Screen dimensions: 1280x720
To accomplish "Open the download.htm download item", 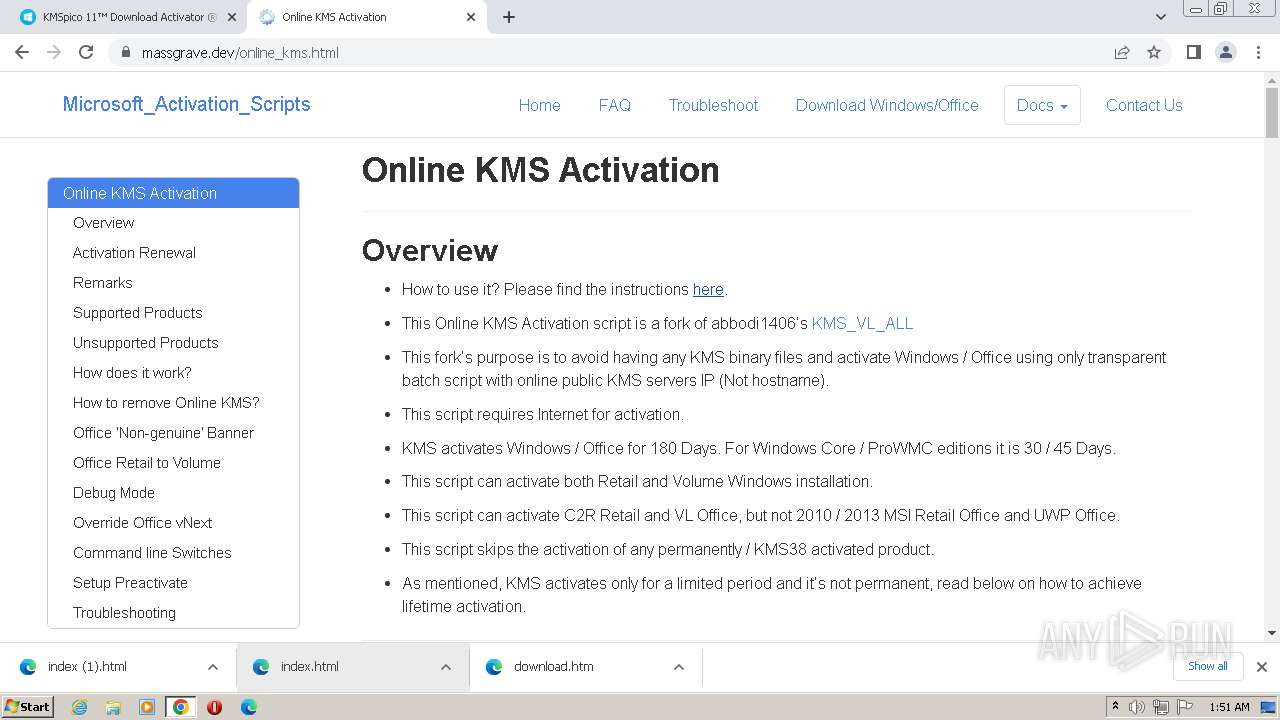I will (568, 667).
